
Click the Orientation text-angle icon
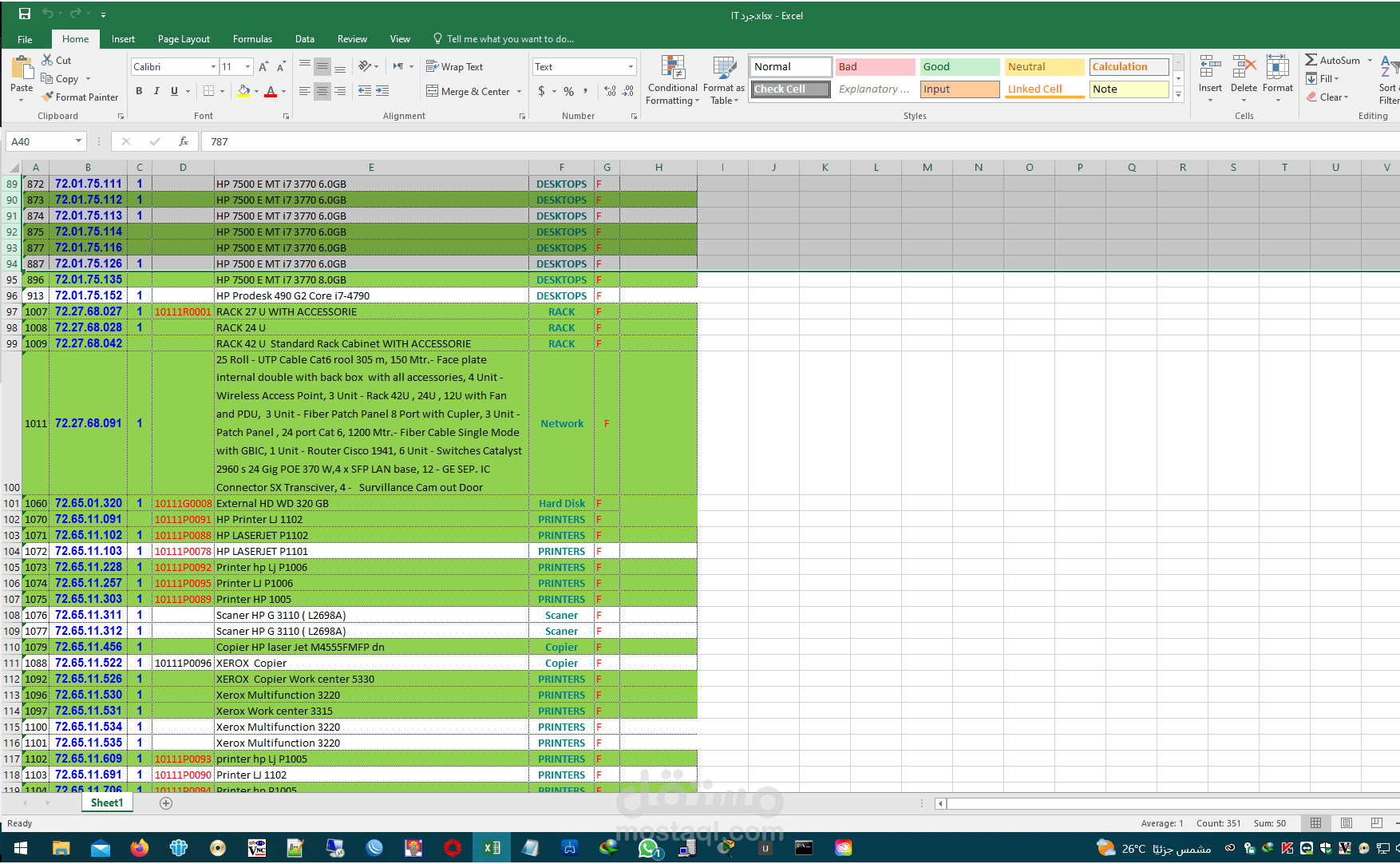pos(365,66)
